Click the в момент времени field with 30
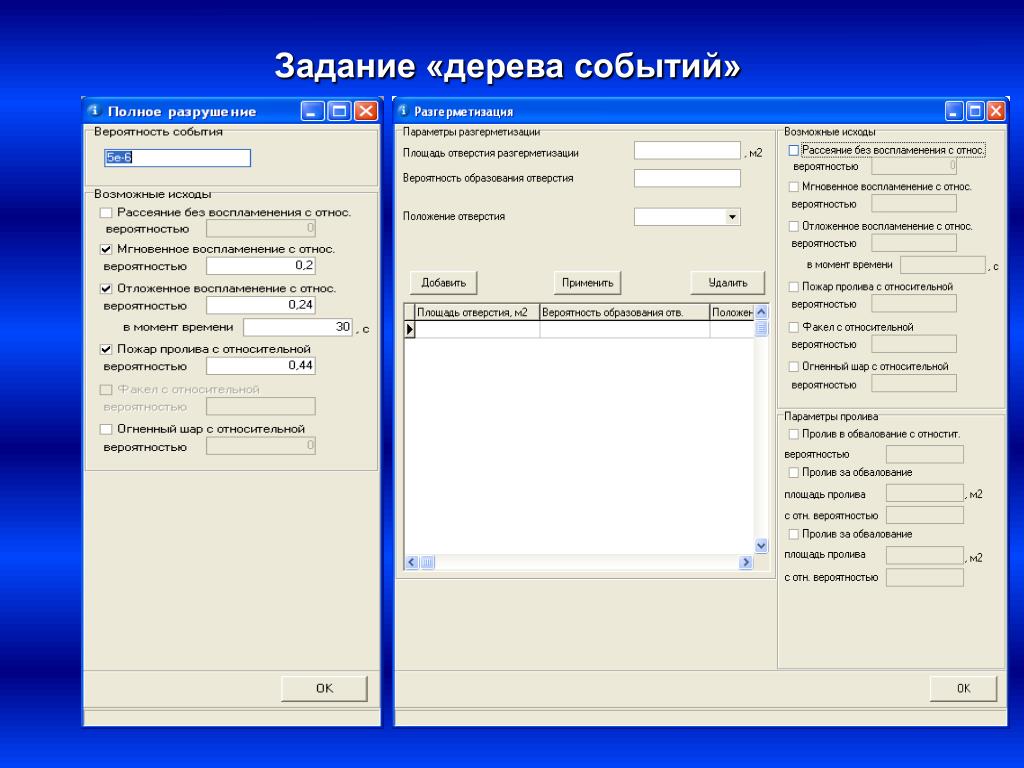1024x768 pixels. [298, 327]
